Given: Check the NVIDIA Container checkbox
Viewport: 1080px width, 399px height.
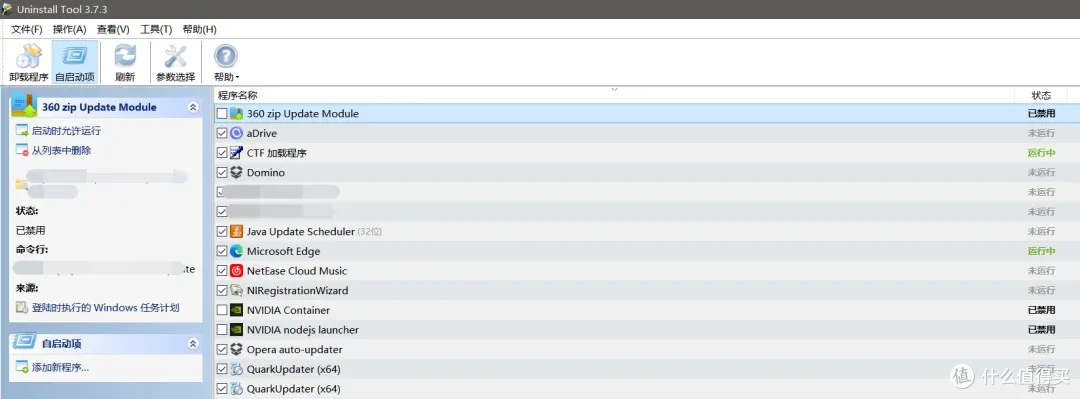Looking at the screenshot, I should 222,310.
